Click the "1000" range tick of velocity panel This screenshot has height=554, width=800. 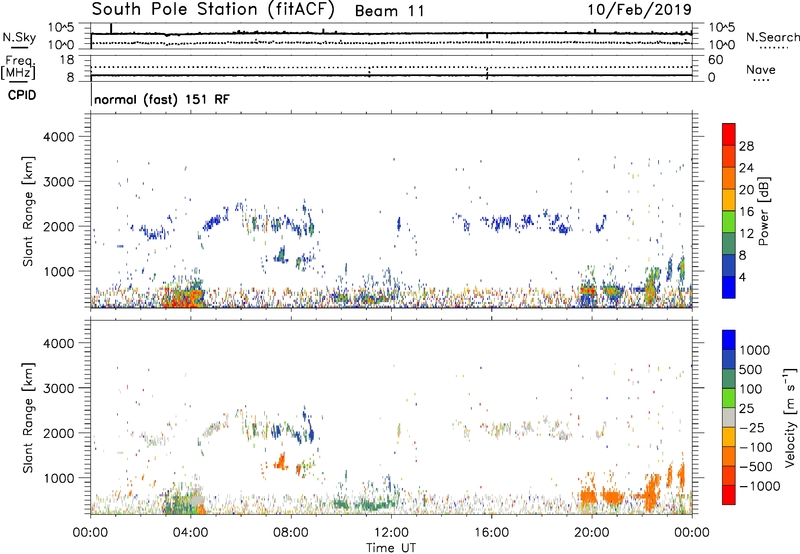[58, 478]
